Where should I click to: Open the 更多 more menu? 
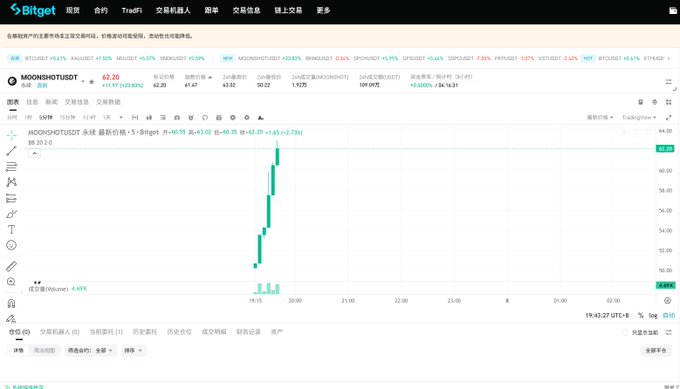point(323,10)
